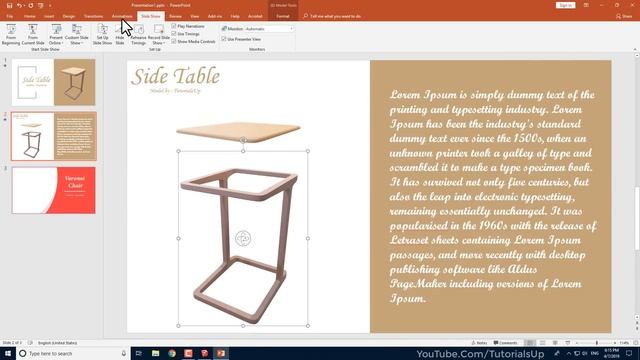Click the Type here to search box
640x360 pixels.
pyautogui.click(x=73, y=353)
